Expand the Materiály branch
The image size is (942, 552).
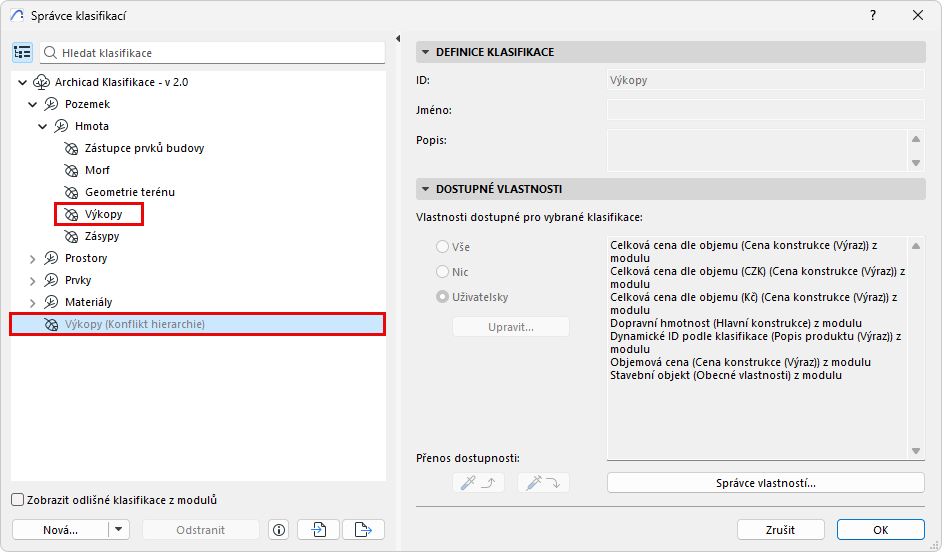click(33, 303)
